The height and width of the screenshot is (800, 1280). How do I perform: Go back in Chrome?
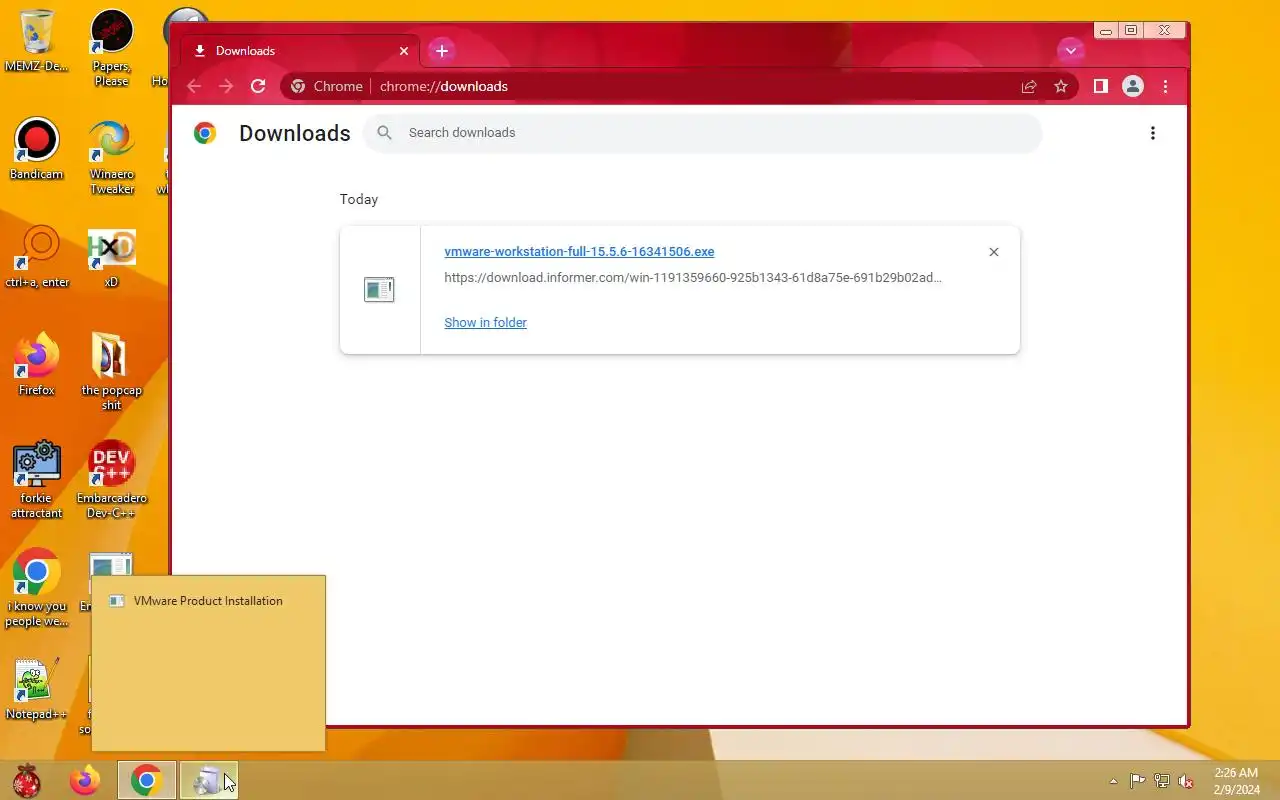[x=194, y=86]
